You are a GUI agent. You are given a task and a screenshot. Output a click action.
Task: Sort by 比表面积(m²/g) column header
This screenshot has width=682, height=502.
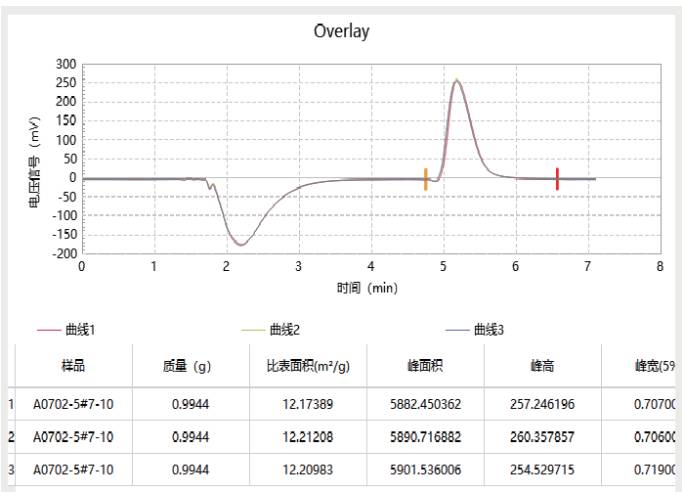pyautogui.click(x=308, y=366)
